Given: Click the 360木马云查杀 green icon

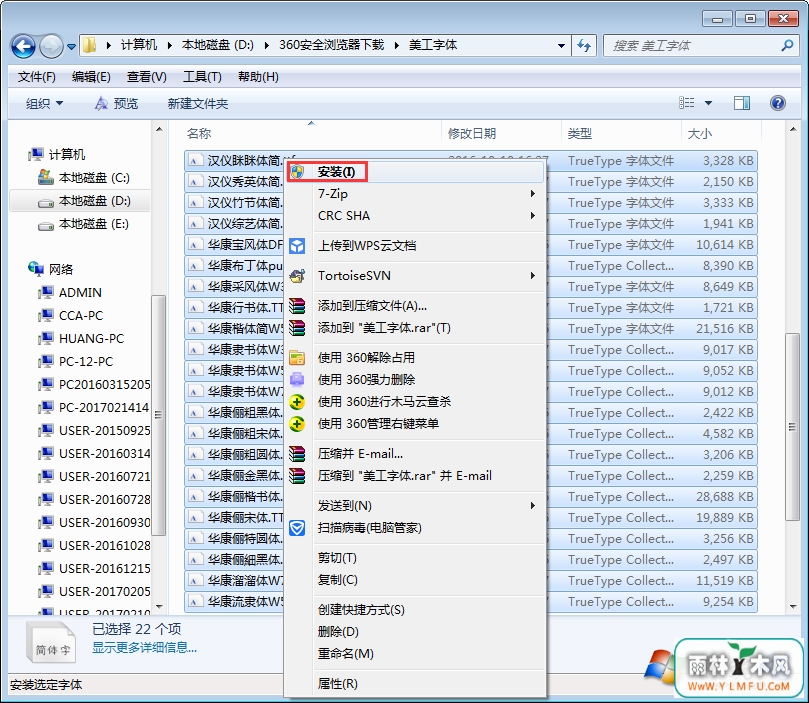Looking at the screenshot, I should click(x=297, y=402).
